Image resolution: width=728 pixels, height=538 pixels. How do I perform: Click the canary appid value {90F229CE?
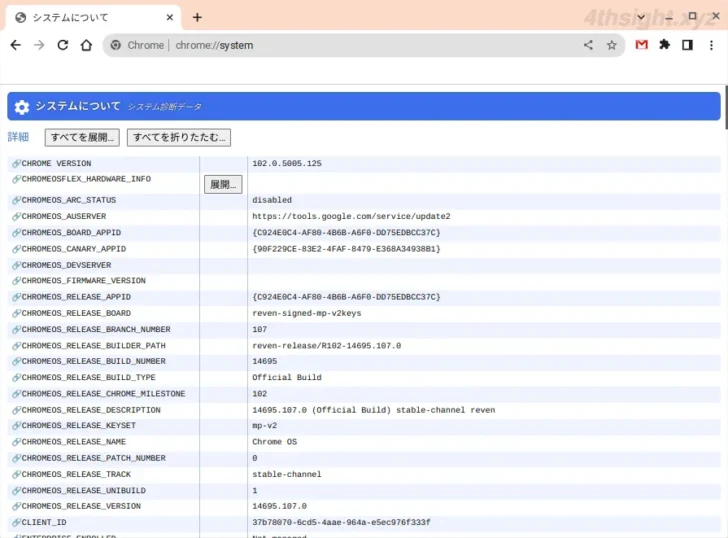click(346, 249)
